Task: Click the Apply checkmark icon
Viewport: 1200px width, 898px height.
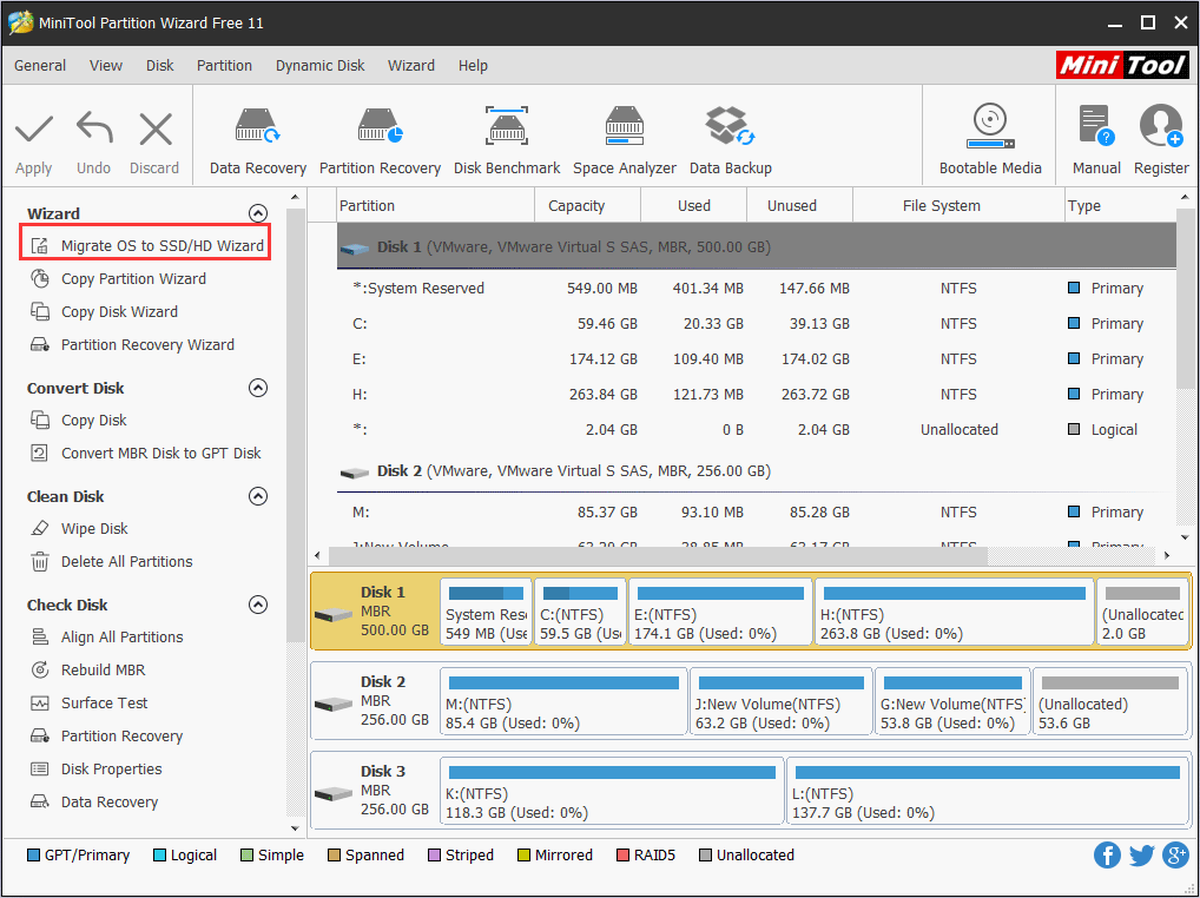Action: pyautogui.click(x=34, y=129)
